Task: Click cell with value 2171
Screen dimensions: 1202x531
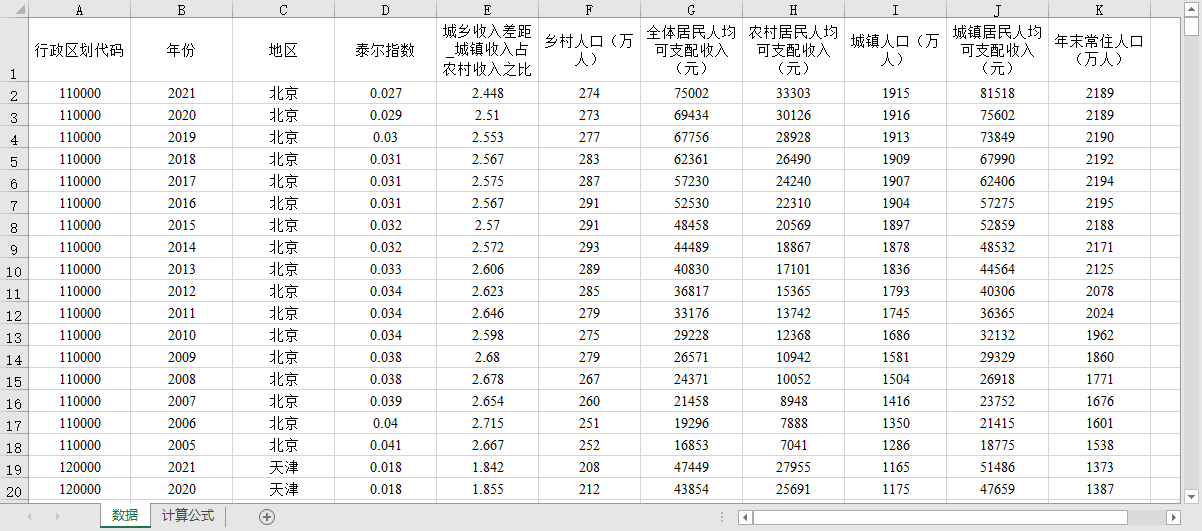Action: (x=1099, y=248)
